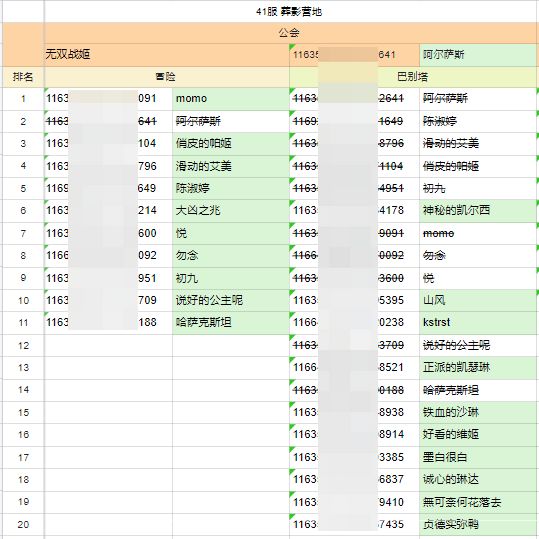Select the '巴别塔' section header cell
Image resolution: width=539 pixels, height=539 pixels.
click(x=412, y=77)
